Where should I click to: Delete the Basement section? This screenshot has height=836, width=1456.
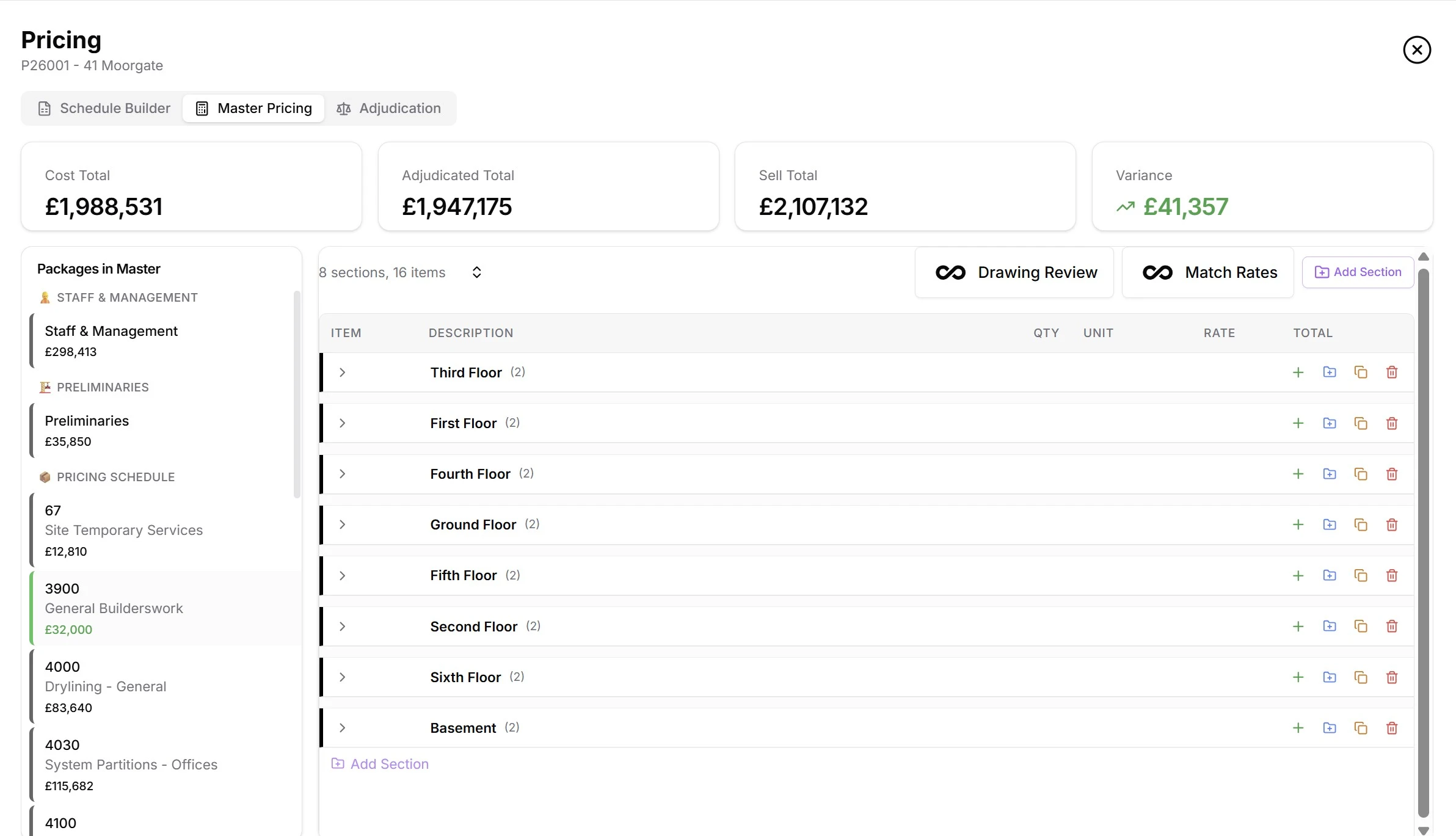pyautogui.click(x=1392, y=727)
